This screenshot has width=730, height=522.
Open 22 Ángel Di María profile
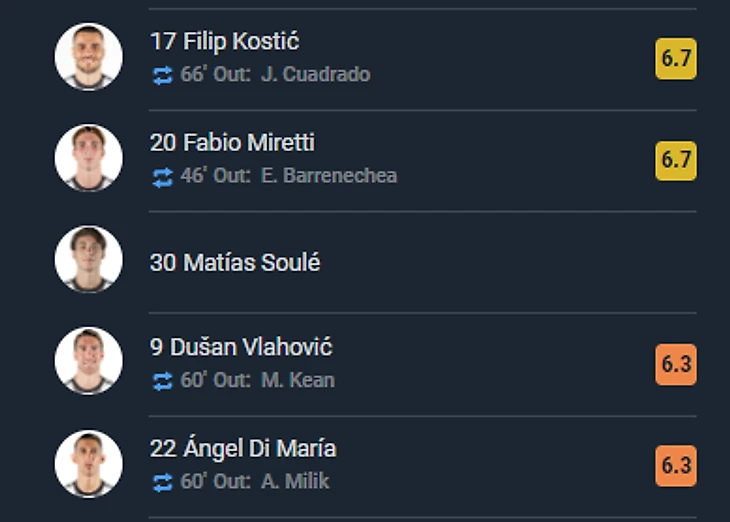[x=243, y=448]
